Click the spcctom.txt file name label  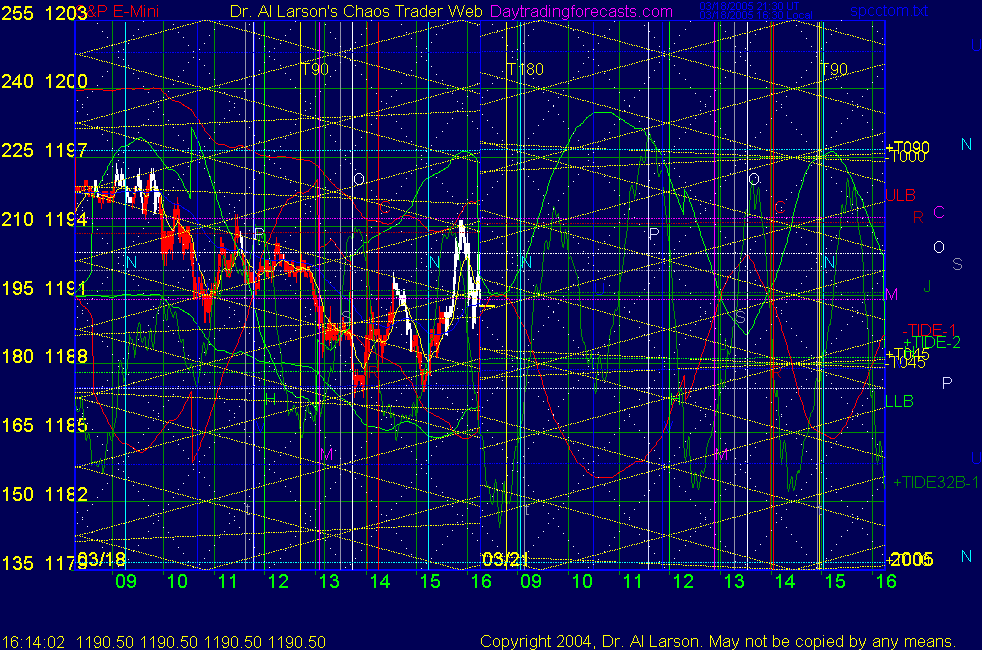(889, 11)
